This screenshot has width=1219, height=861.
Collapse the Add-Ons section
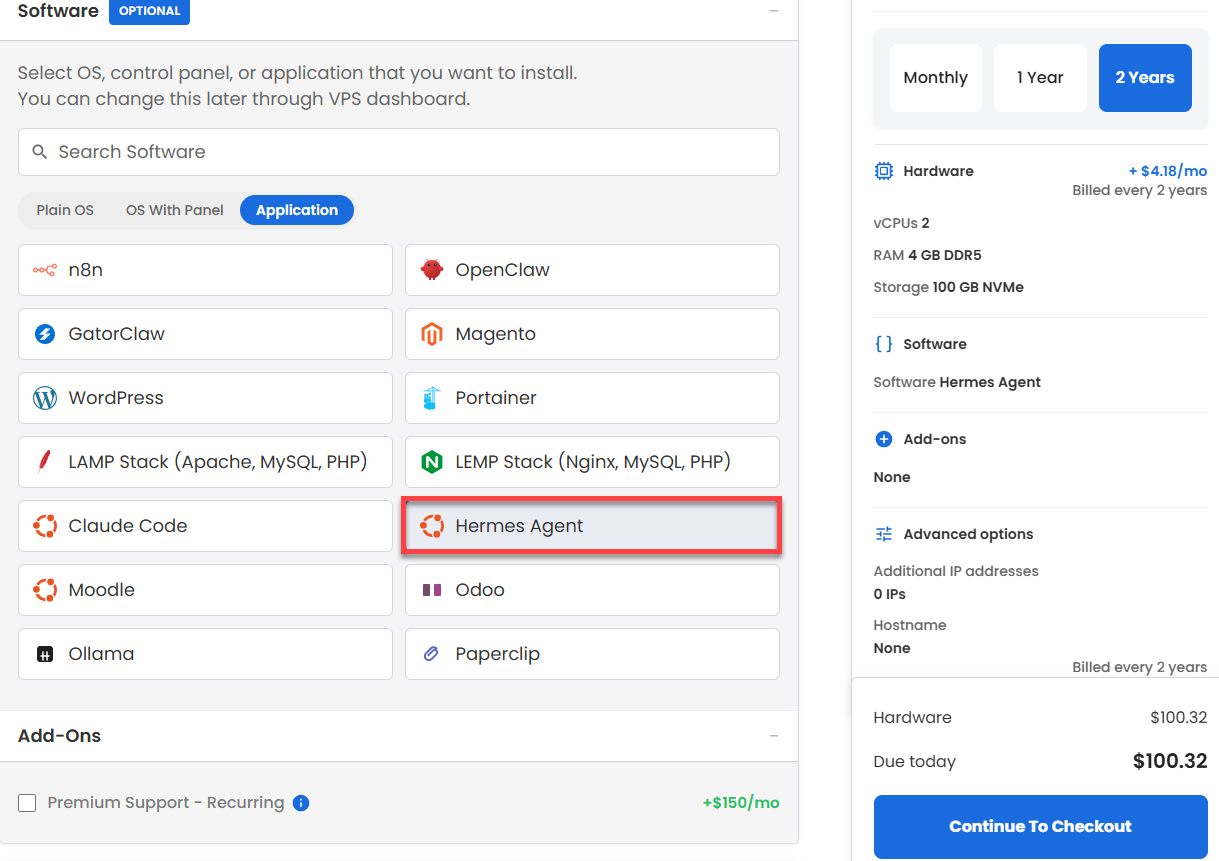[774, 736]
